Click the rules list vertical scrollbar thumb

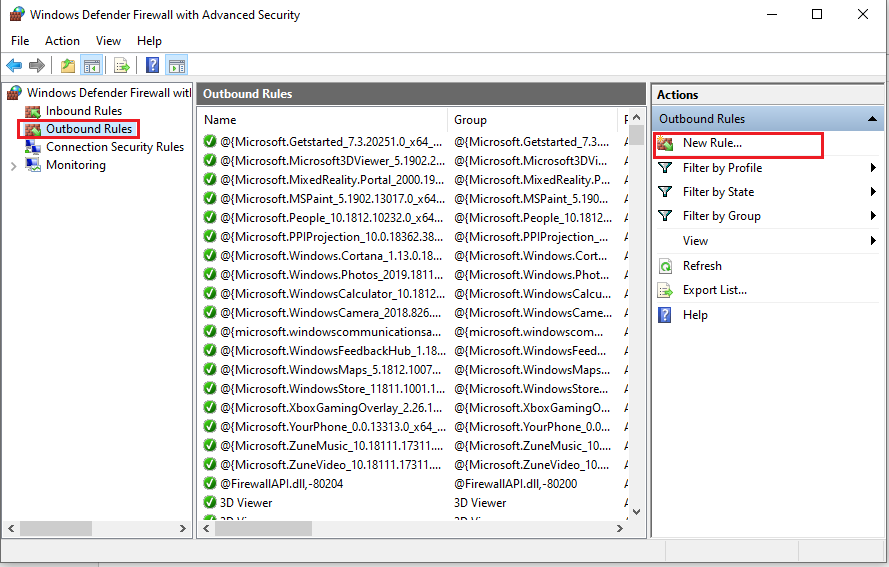pos(636,135)
